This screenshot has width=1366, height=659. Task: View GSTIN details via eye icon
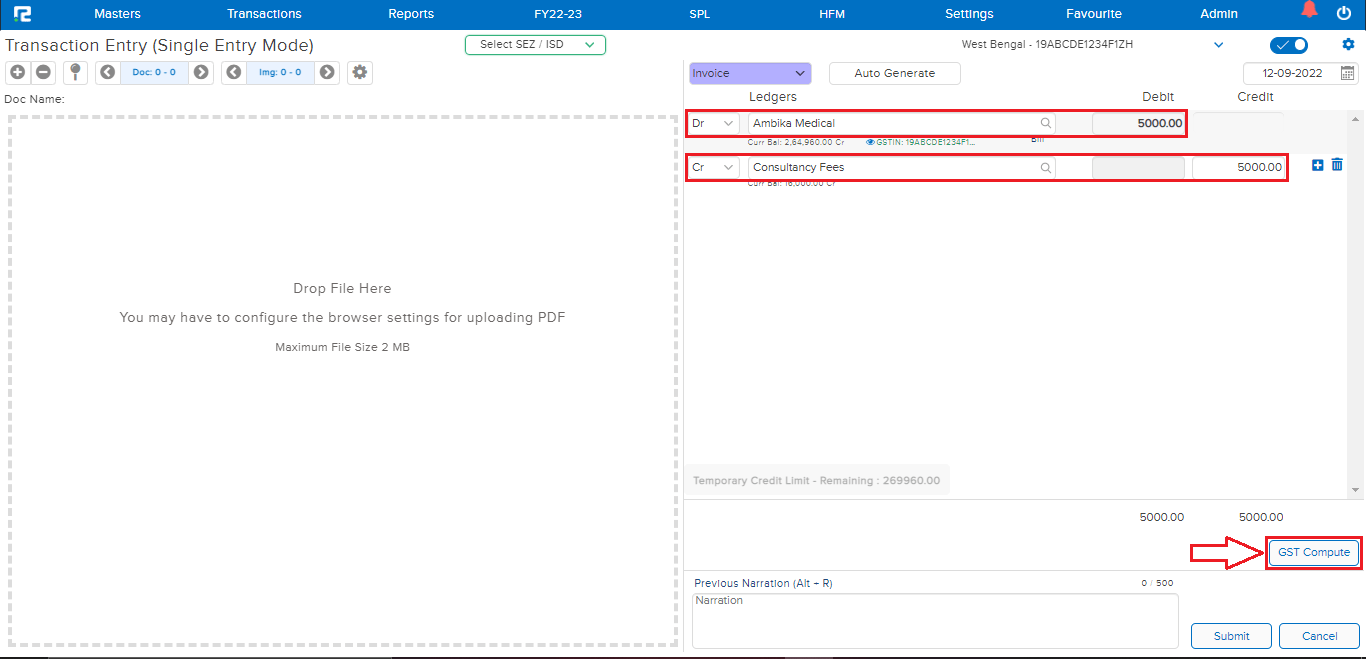tap(870, 142)
